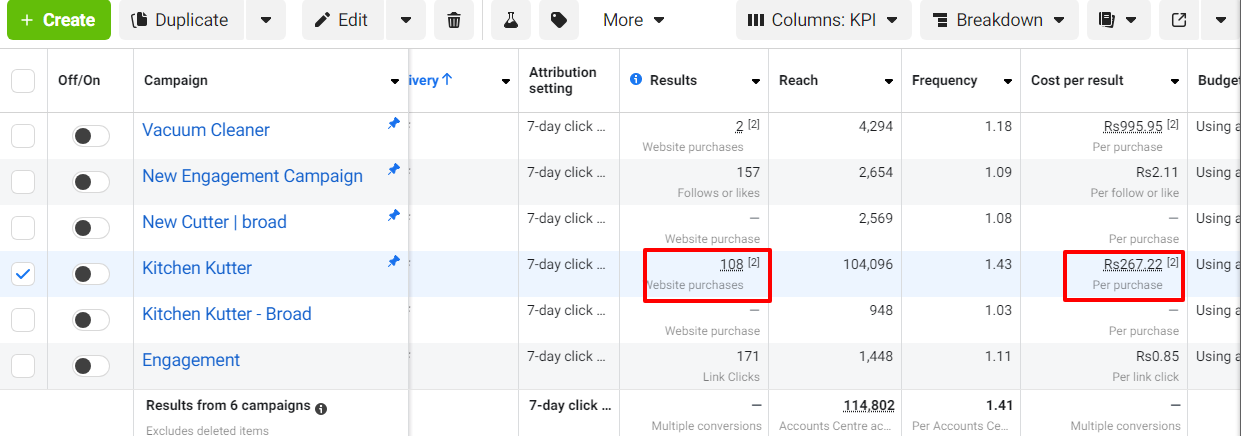Viewport: 1241px width, 436px height.
Task: Click the 108 website purchases result
Action: [731, 265]
